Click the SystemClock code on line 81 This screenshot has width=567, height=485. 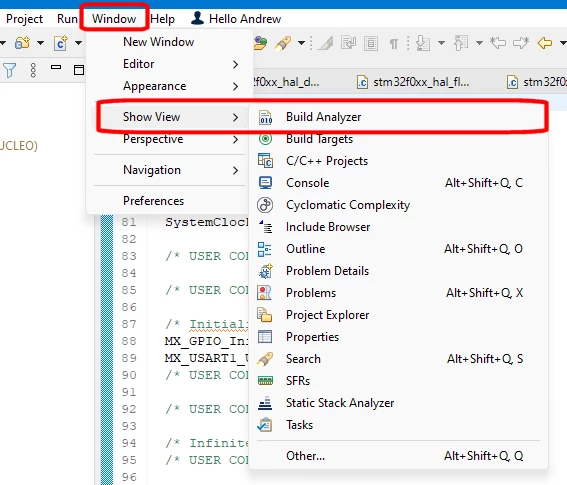[206, 222]
